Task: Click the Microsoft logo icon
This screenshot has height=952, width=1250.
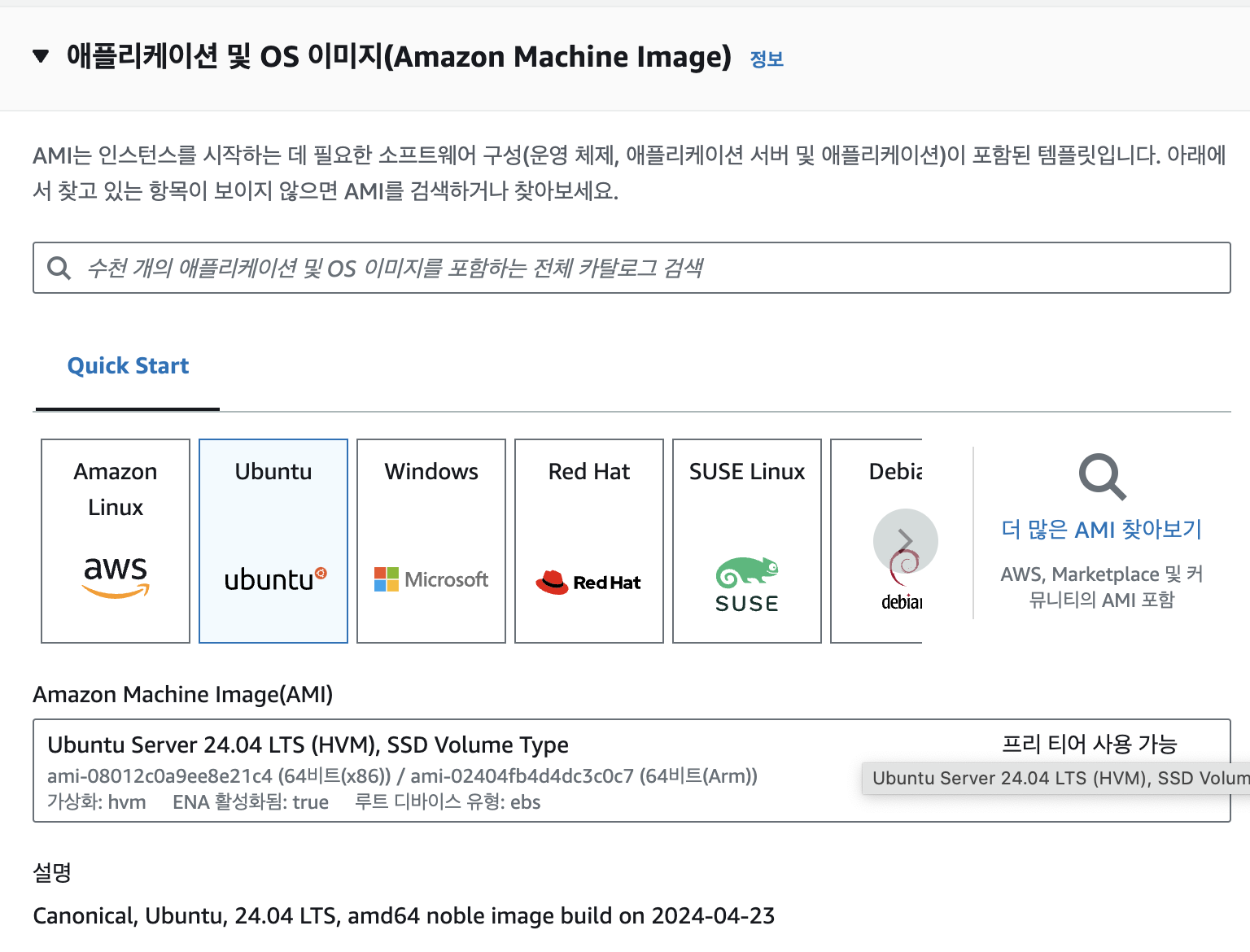Action: pyautogui.click(x=431, y=579)
